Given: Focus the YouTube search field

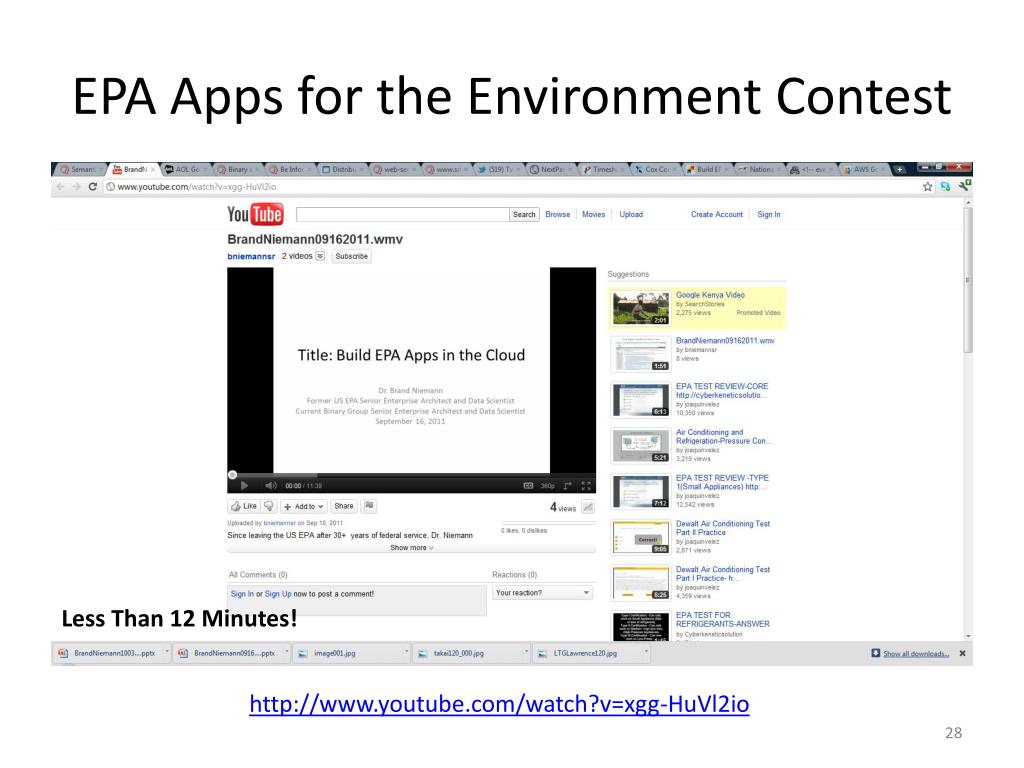Looking at the screenshot, I should (402, 214).
